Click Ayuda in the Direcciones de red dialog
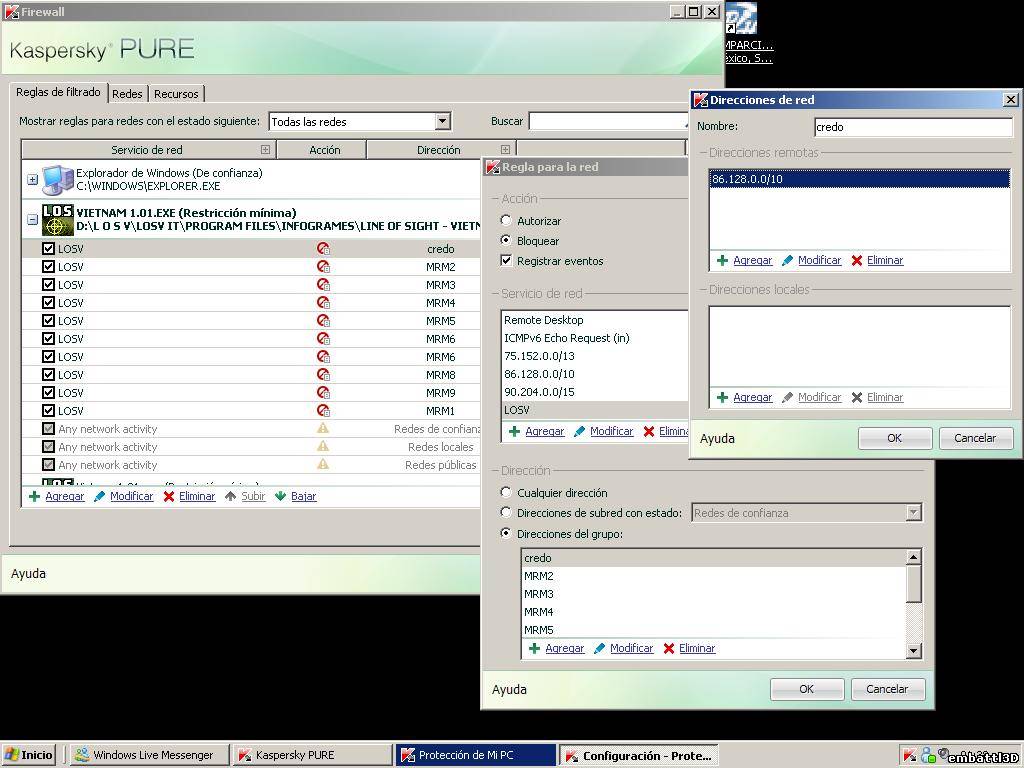Image resolution: width=1024 pixels, height=768 pixels. (x=717, y=438)
